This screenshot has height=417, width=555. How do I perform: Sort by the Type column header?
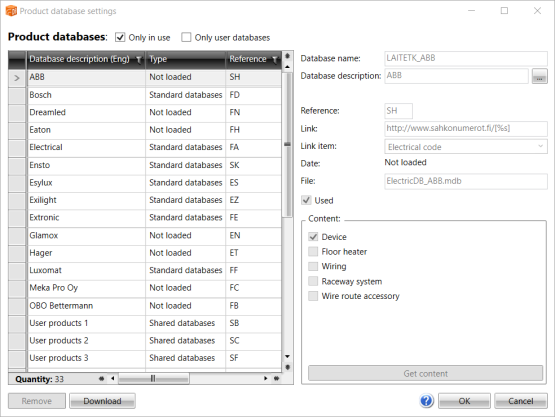click(186, 59)
